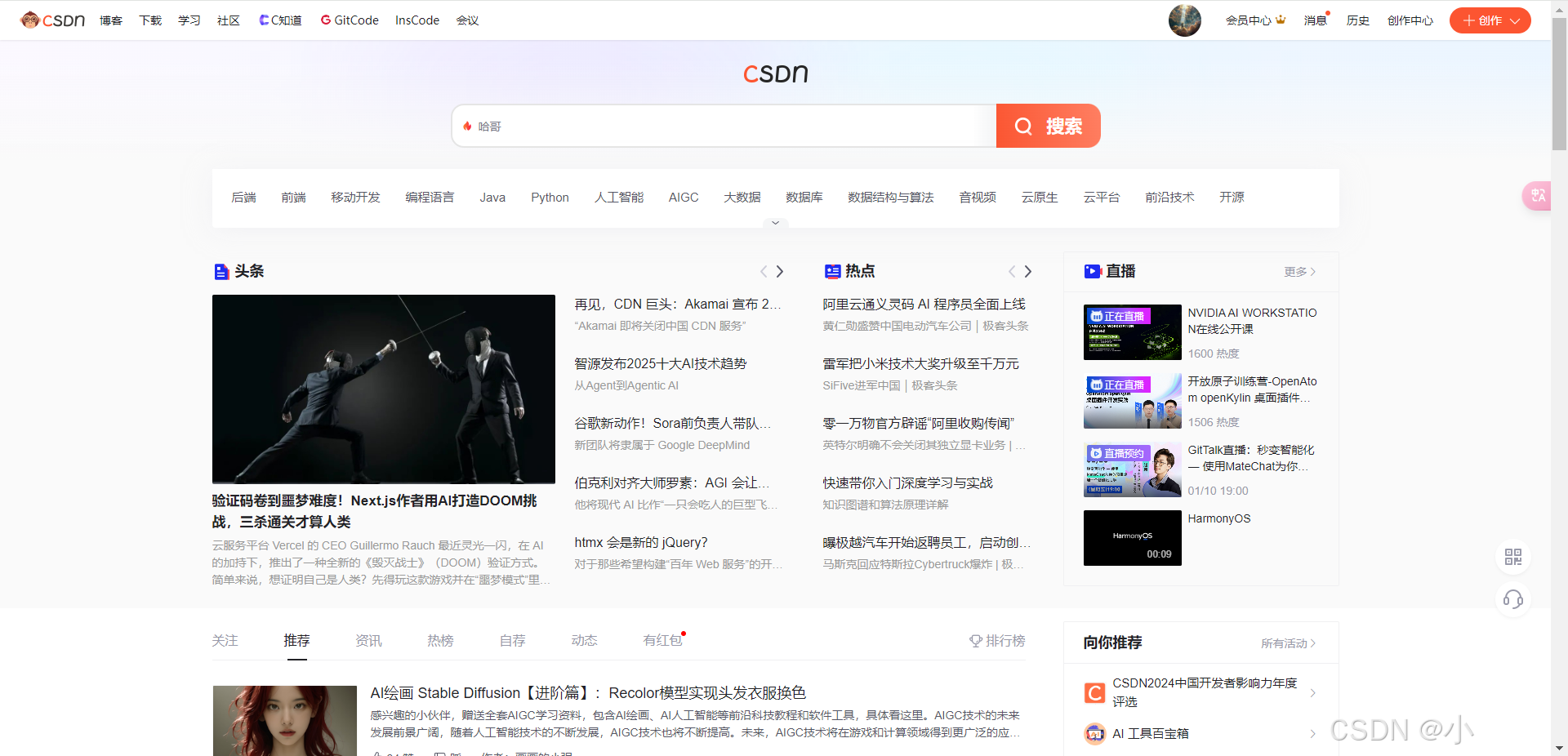Viewport: 1568px width, 756px height.
Task: Select the 有红包 feed tab
Action: coord(662,641)
